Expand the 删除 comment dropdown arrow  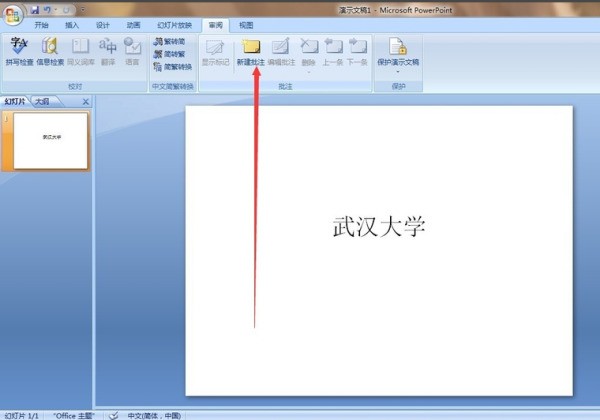coord(309,71)
